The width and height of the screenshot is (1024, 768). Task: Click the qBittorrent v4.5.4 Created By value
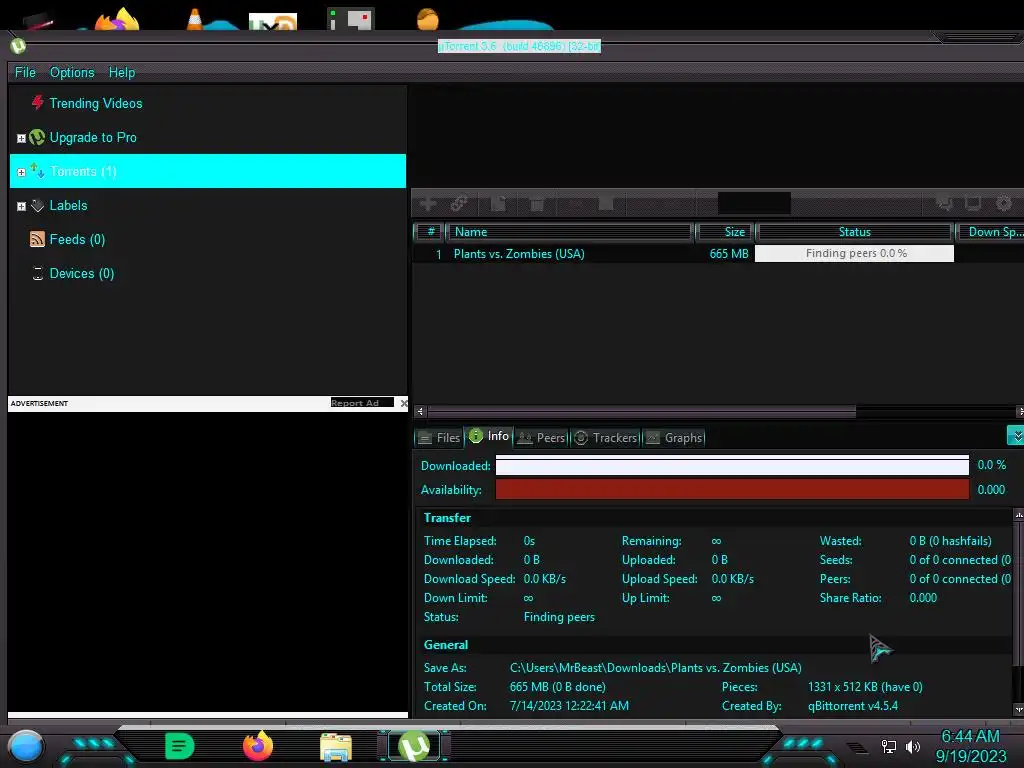click(x=852, y=705)
